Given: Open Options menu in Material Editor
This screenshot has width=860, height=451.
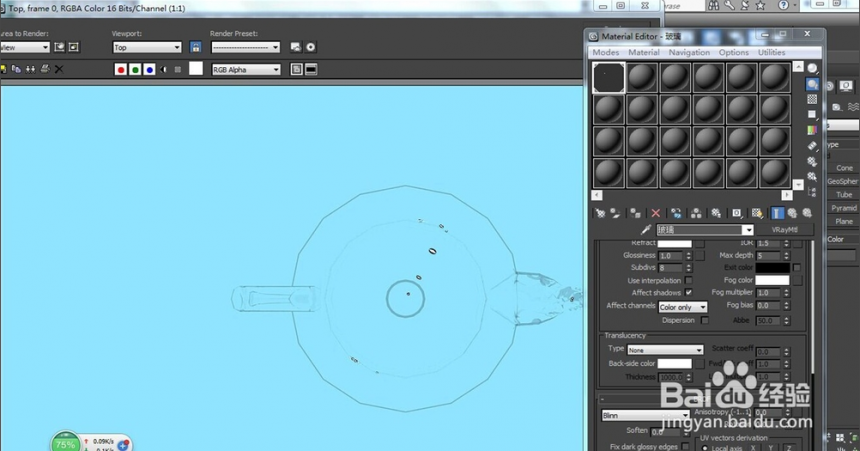Looking at the screenshot, I should click(x=733, y=52).
